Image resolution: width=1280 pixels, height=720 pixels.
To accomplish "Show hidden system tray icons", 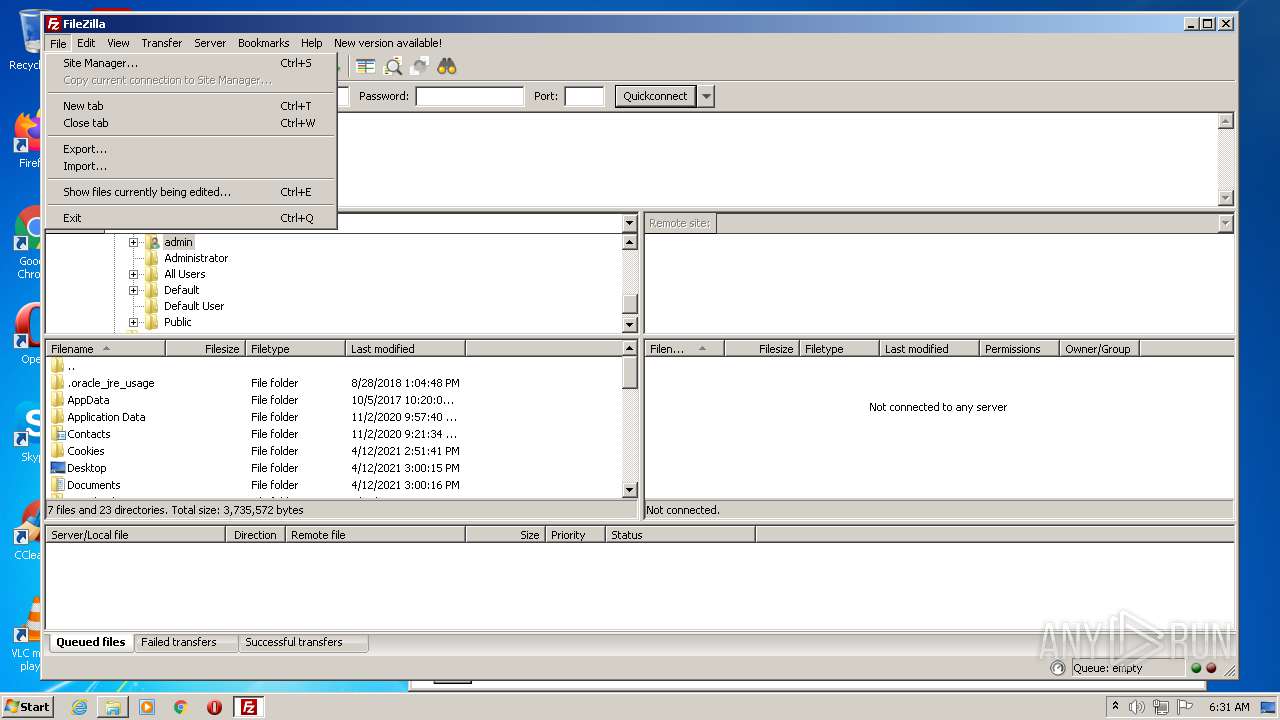I will click(x=1116, y=707).
